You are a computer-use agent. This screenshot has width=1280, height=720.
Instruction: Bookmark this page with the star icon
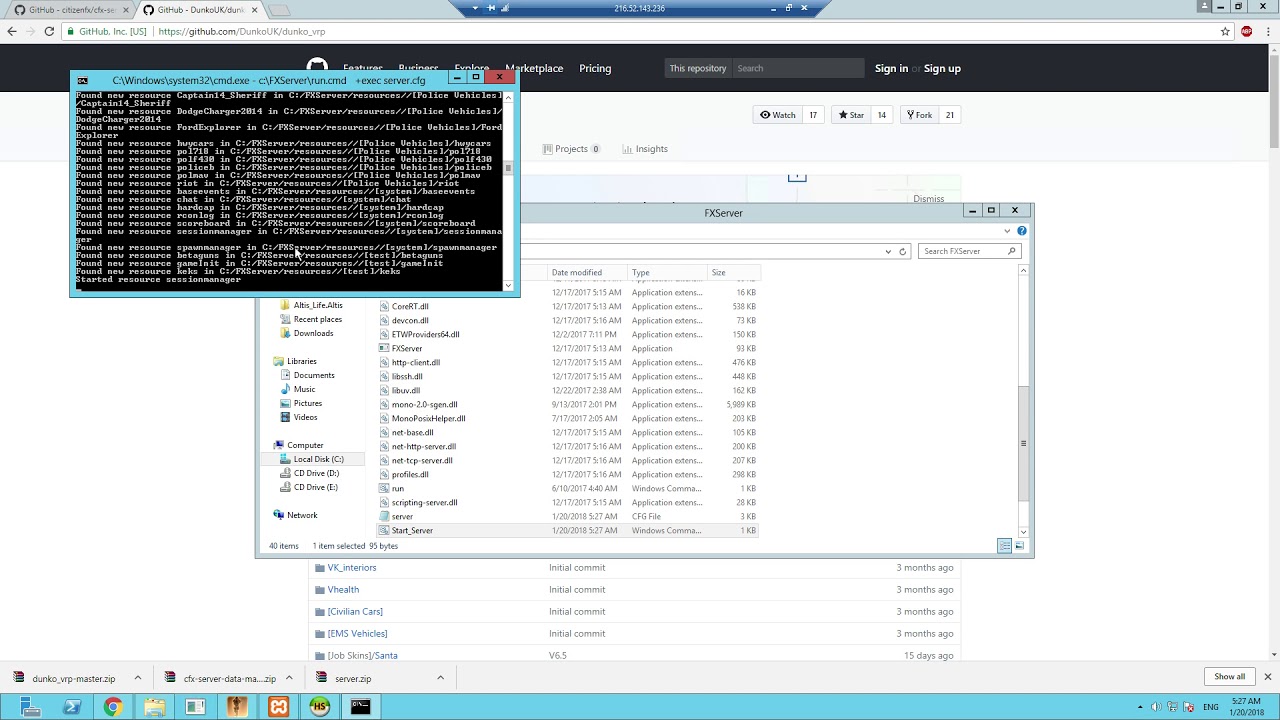[1225, 31]
